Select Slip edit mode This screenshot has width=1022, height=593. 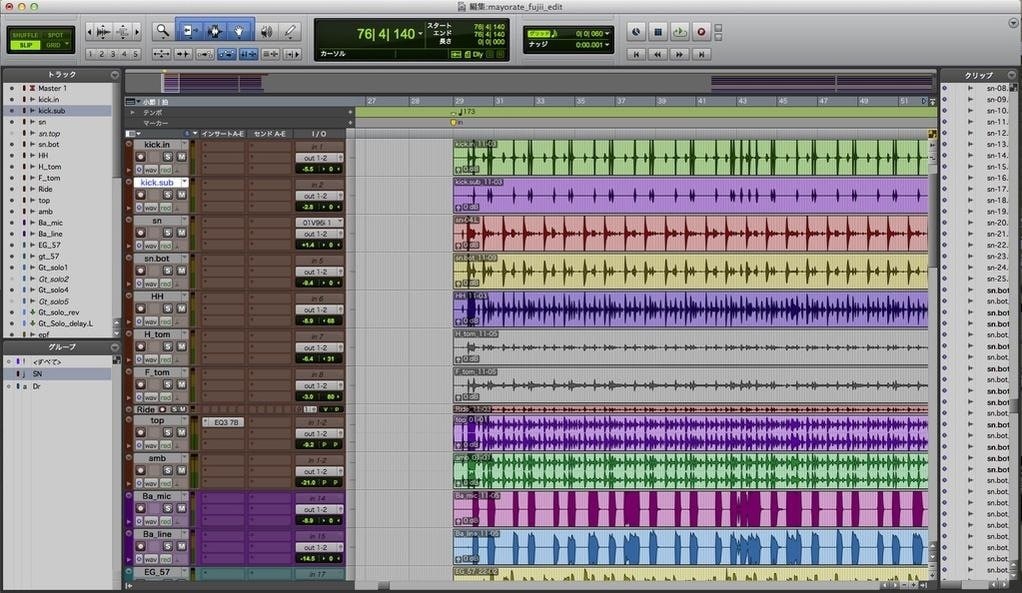(x=25, y=45)
